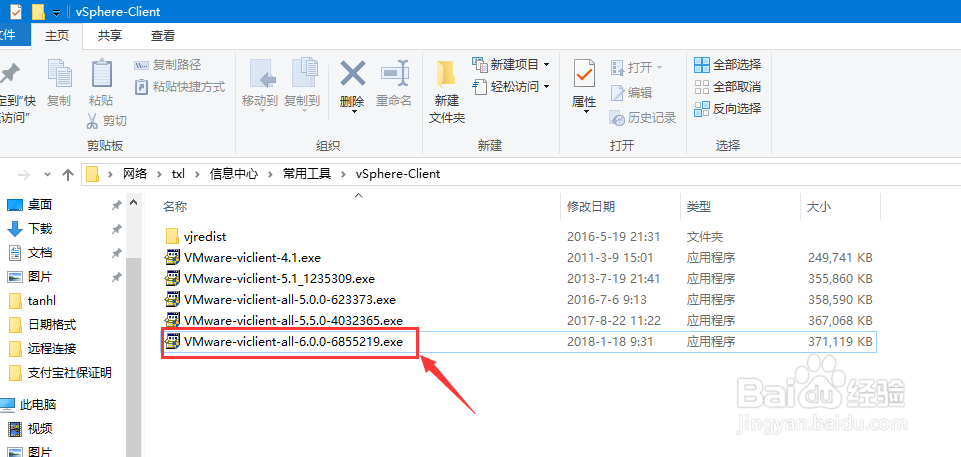961x457 pixels.
Task: Open 日期格式 folder in the navigation pane
Action: tap(52, 325)
